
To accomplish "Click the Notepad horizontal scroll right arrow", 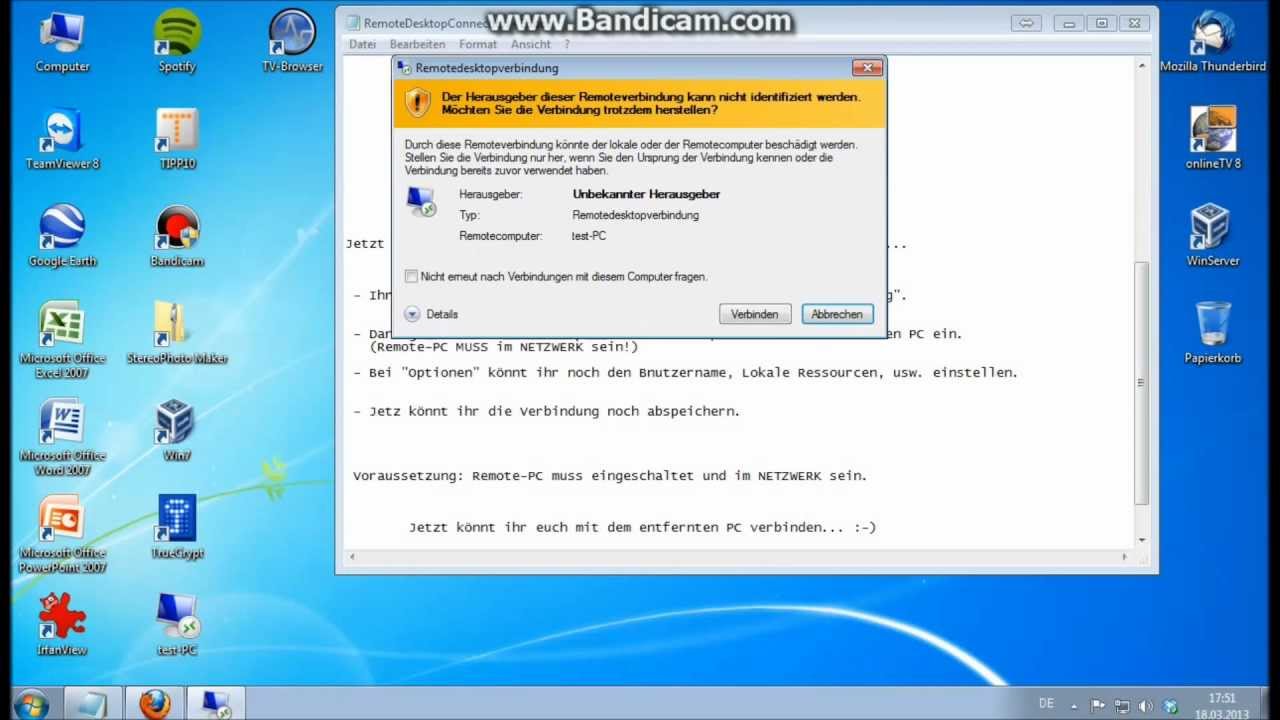I will tap(1124, 557).
